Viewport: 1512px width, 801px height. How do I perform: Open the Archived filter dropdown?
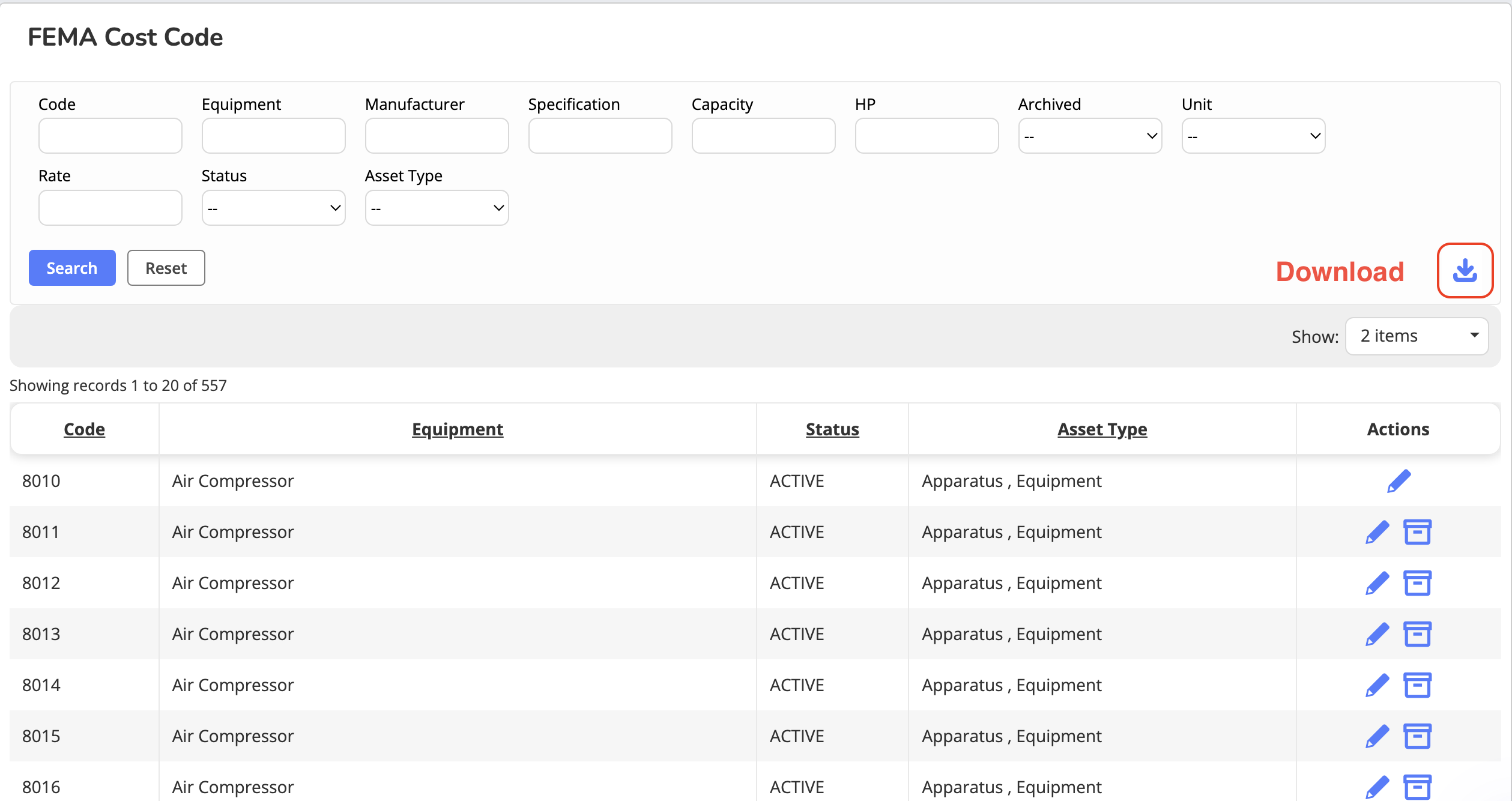pyautogui.click(x=1090, y=136)
